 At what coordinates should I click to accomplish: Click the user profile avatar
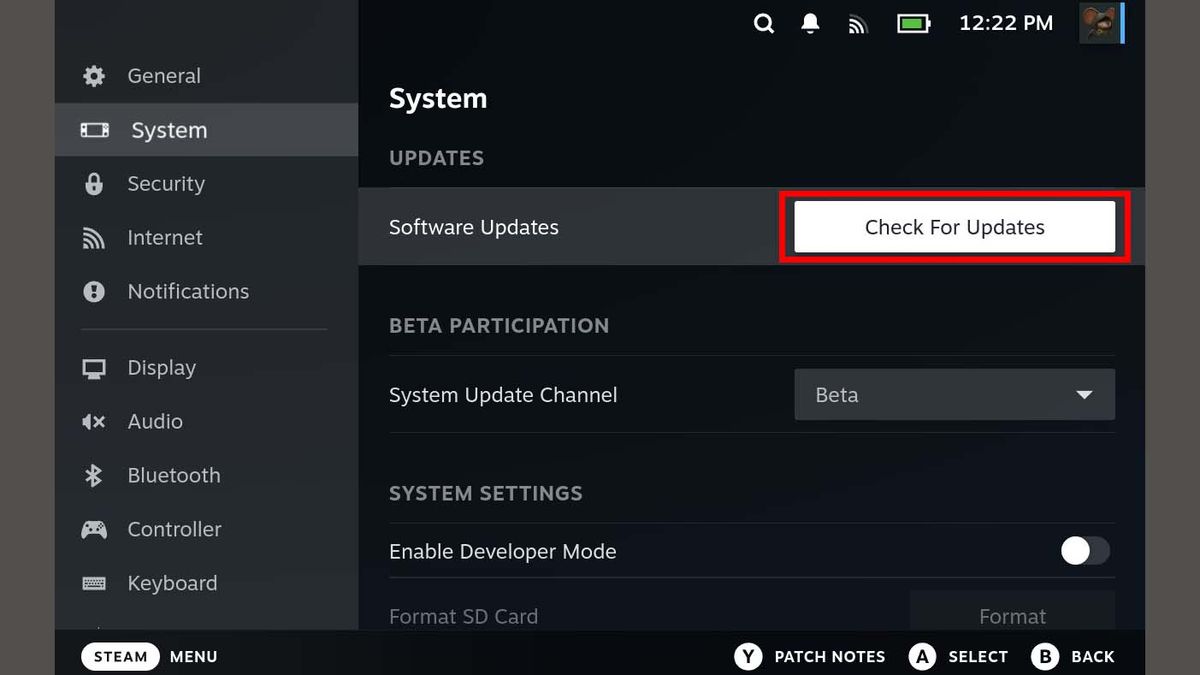(1100, 23)
